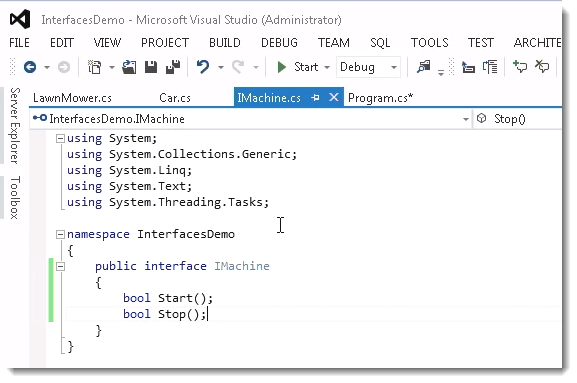Click the Increase Indent toolbar icon
Image resolution: width=577 pixels, height=383 pixels.
click(490, 67)
